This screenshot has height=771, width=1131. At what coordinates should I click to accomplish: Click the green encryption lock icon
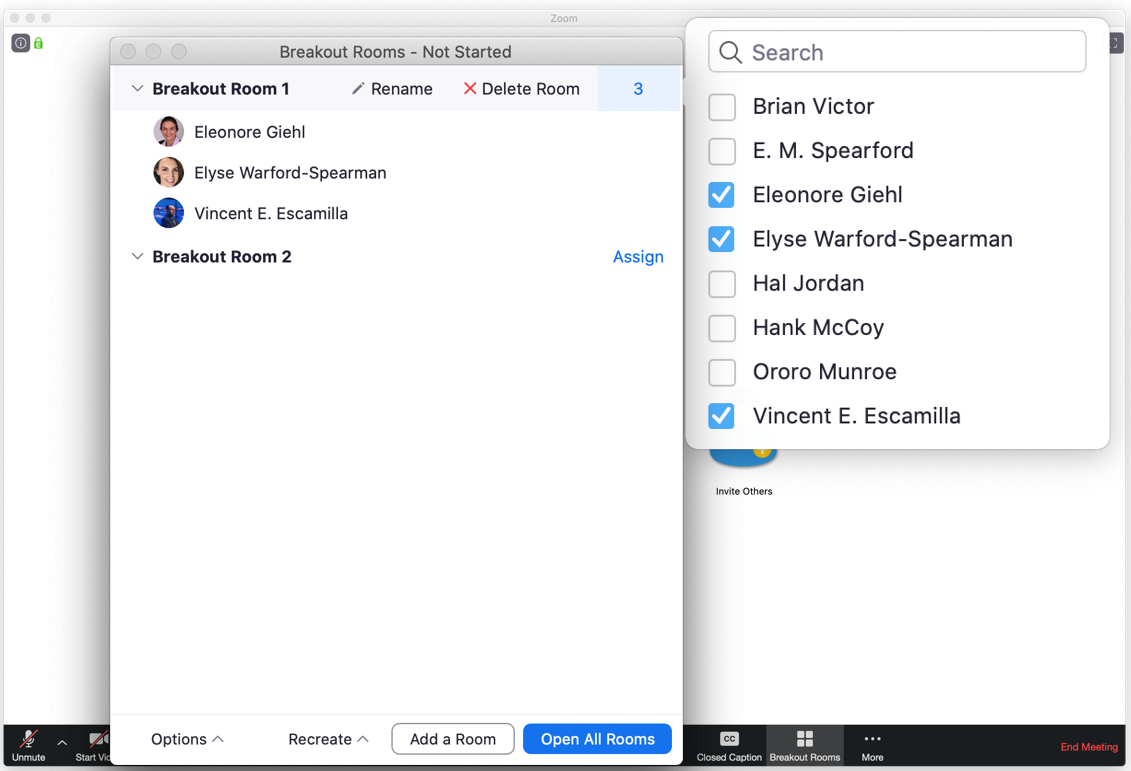37,43
